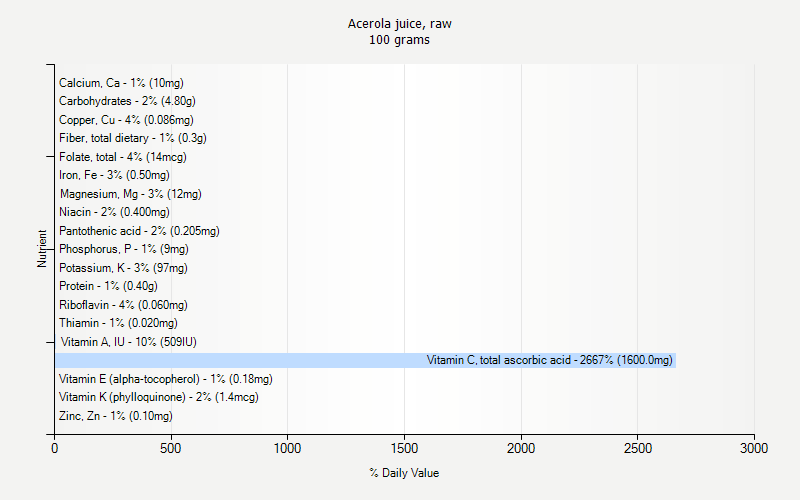Click the 2500 tick label on x-axis
Viewport: 800px width, 500px height.
[638, 448]
